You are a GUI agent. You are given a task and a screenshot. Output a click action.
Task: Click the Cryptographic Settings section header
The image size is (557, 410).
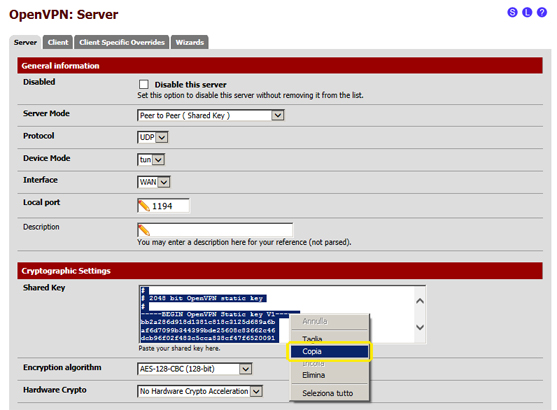(x=280, y=271)
